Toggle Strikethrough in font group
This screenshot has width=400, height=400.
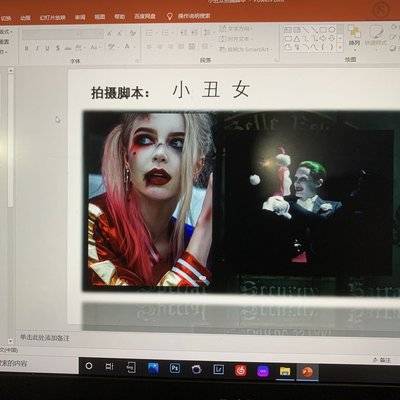click(68, 48)
